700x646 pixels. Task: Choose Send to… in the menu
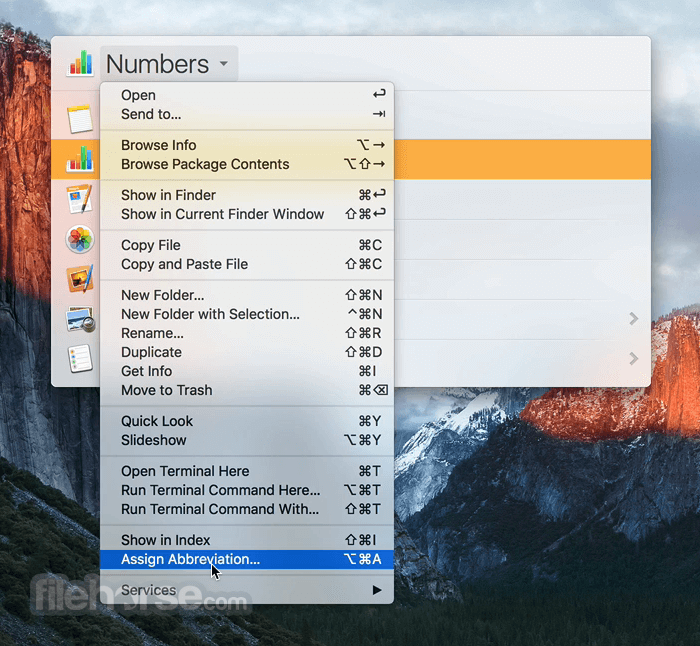click(247, 114)
